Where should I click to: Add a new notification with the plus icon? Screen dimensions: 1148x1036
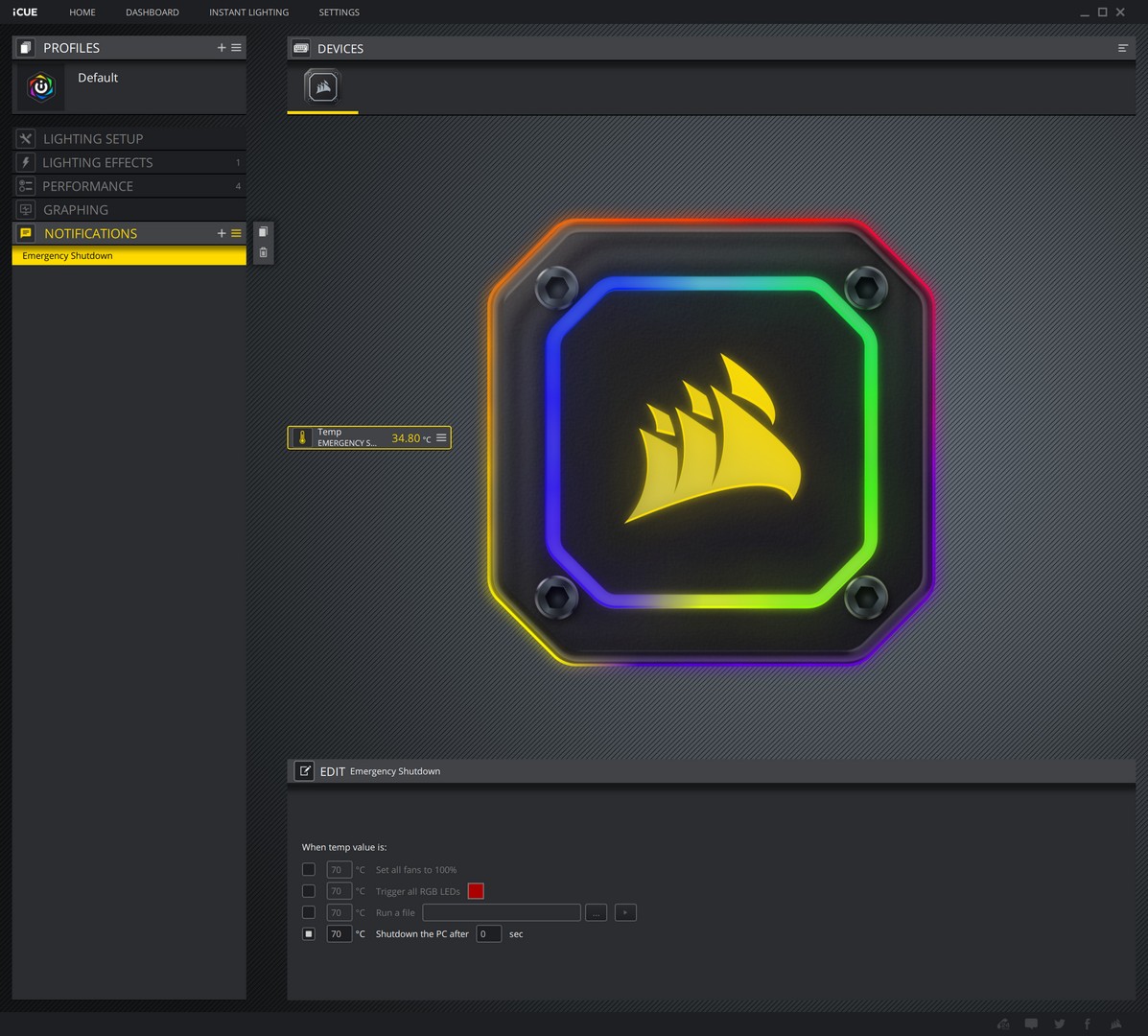pos(222,233)
